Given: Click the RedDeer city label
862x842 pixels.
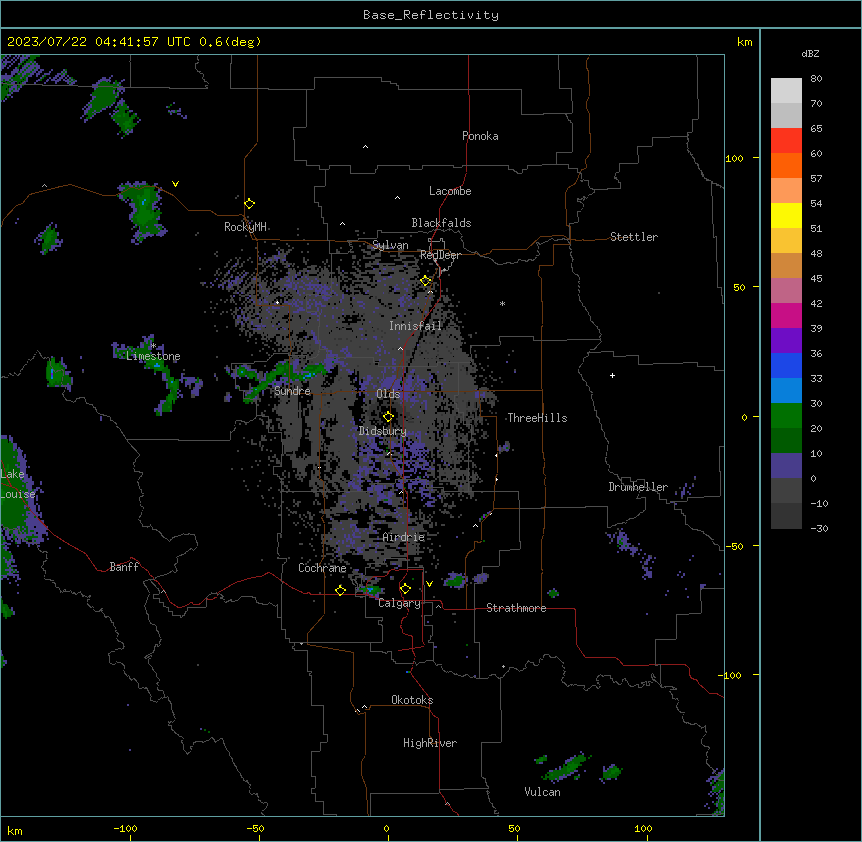Looking at the screenshot, I should point(440,255).
